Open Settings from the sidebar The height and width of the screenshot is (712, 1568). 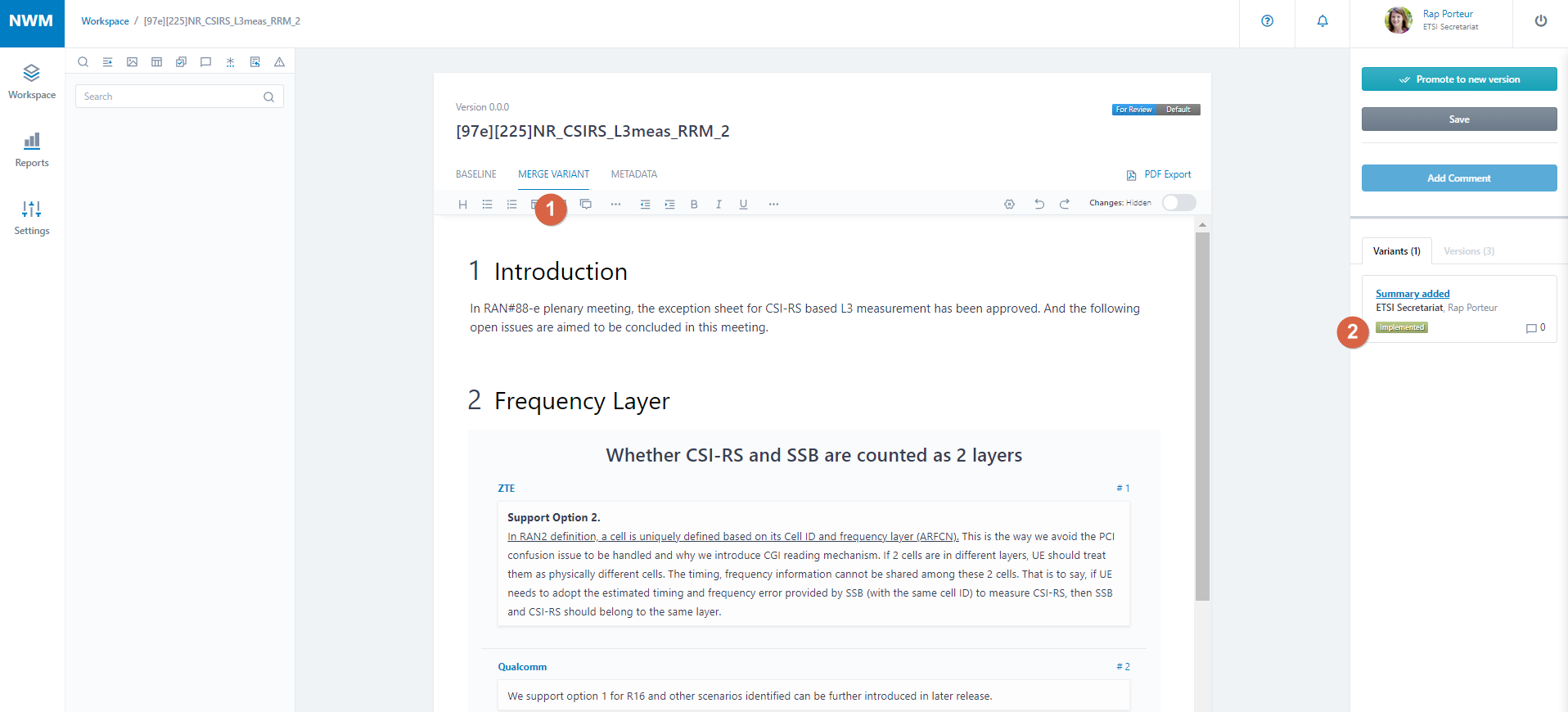(x=32, y=218)
